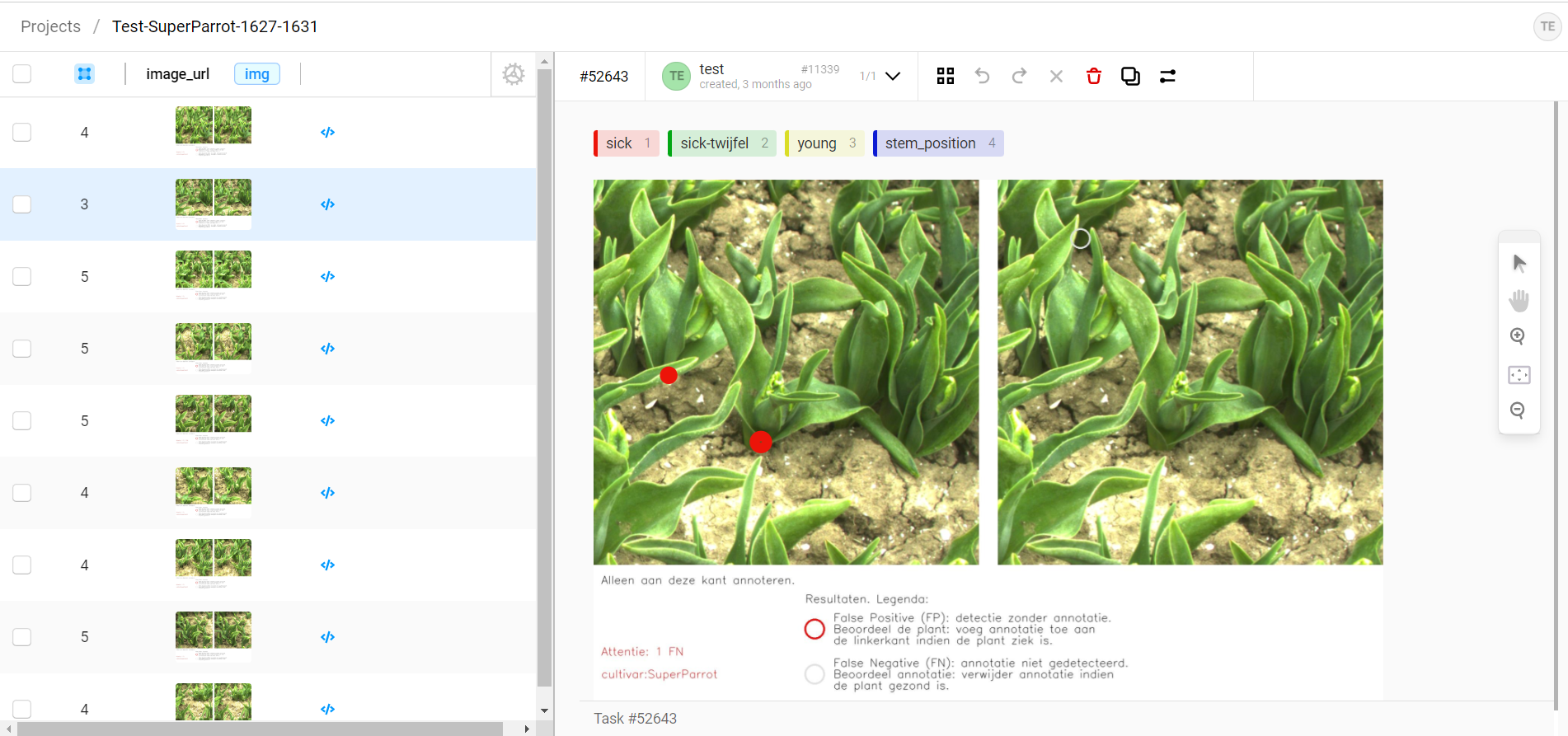Open the TE user avatar menu
Viewport: 1568px width, 736px height.
(x=1547, y=26)
